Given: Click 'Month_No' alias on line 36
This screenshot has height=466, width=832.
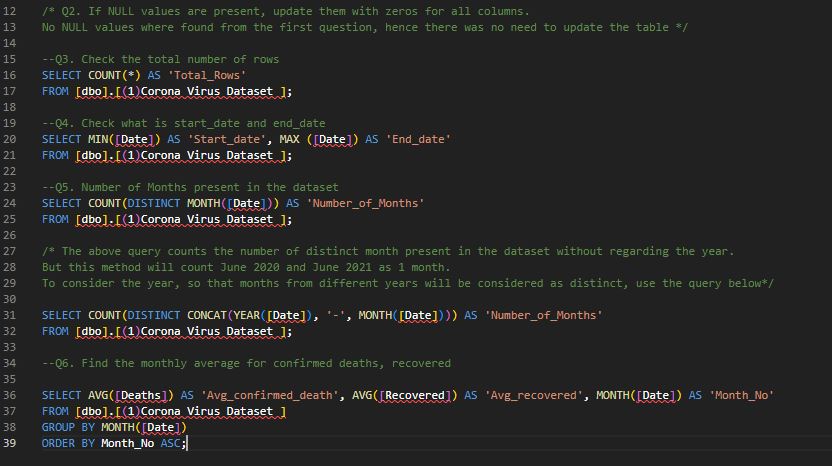Looking at the screenshot, I should (741, 395).
